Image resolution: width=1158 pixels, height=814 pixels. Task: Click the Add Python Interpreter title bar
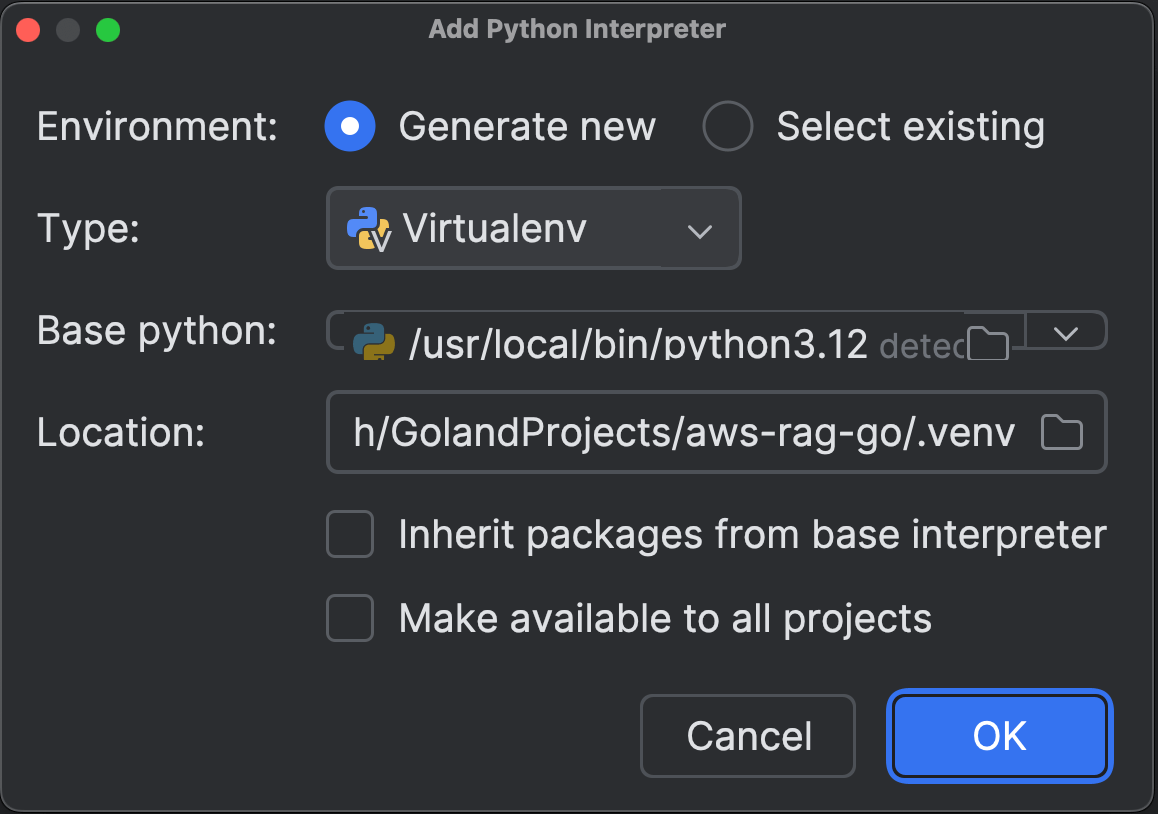(x=577, y=29)
